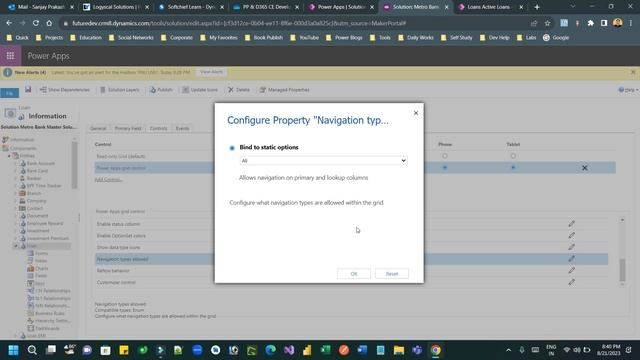Select Tablet radio for Read-only Grid
Screen dimensions: 640x360
click(513, 156)
